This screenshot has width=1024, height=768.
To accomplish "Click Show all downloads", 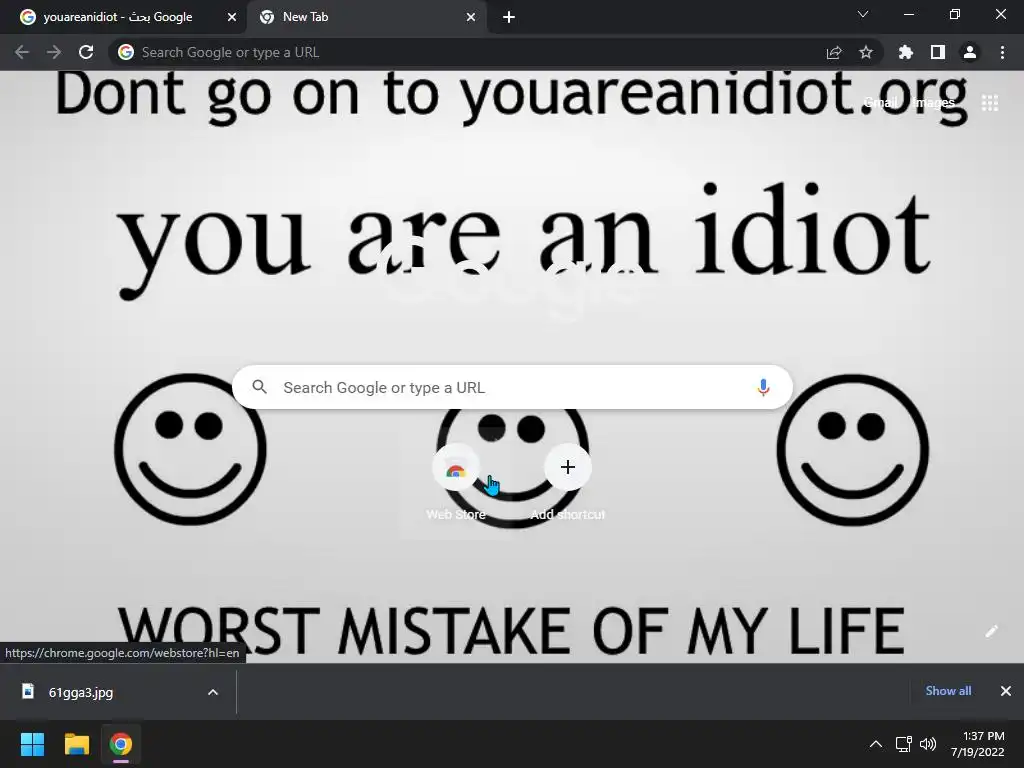I will click(948, 691).
